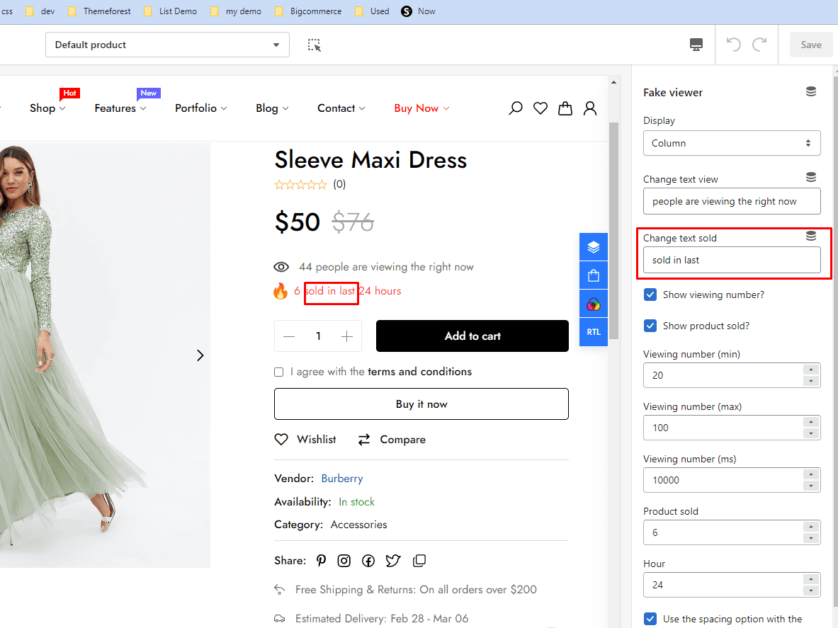The width and height of the screenshot is (838, 628).
Task: Expand the Shop menu
Action: 47,108
